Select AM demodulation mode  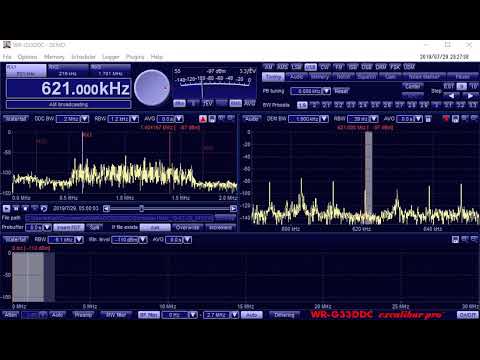tap(268, 67)
